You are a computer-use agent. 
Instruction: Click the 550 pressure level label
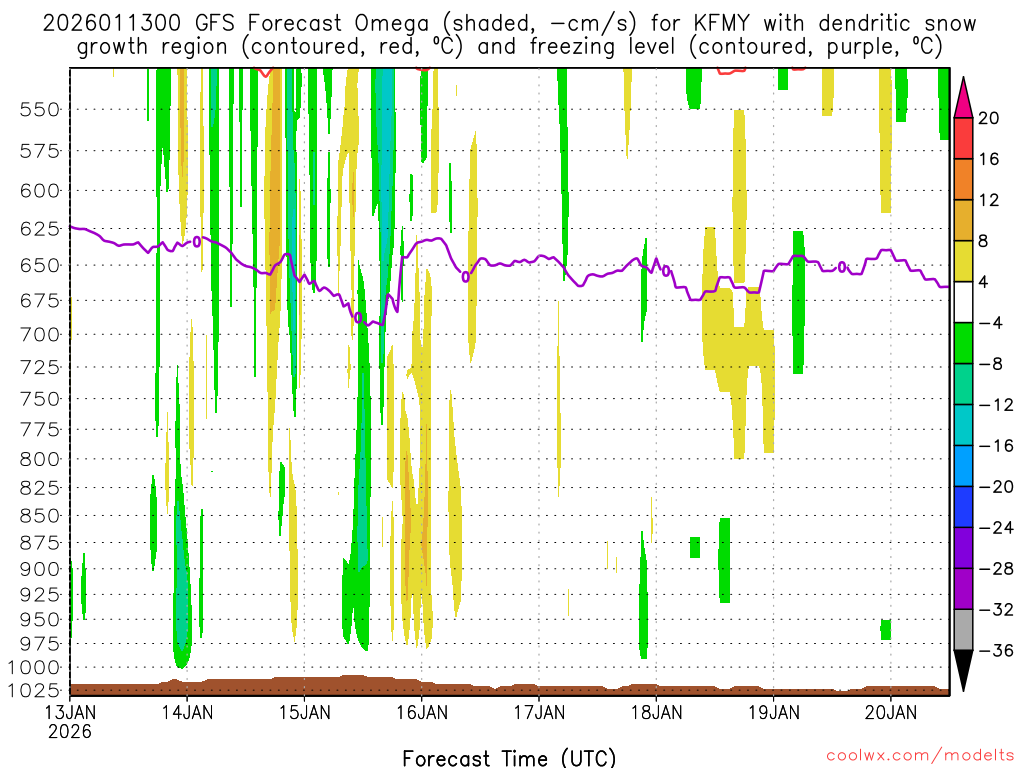(39, 109)
